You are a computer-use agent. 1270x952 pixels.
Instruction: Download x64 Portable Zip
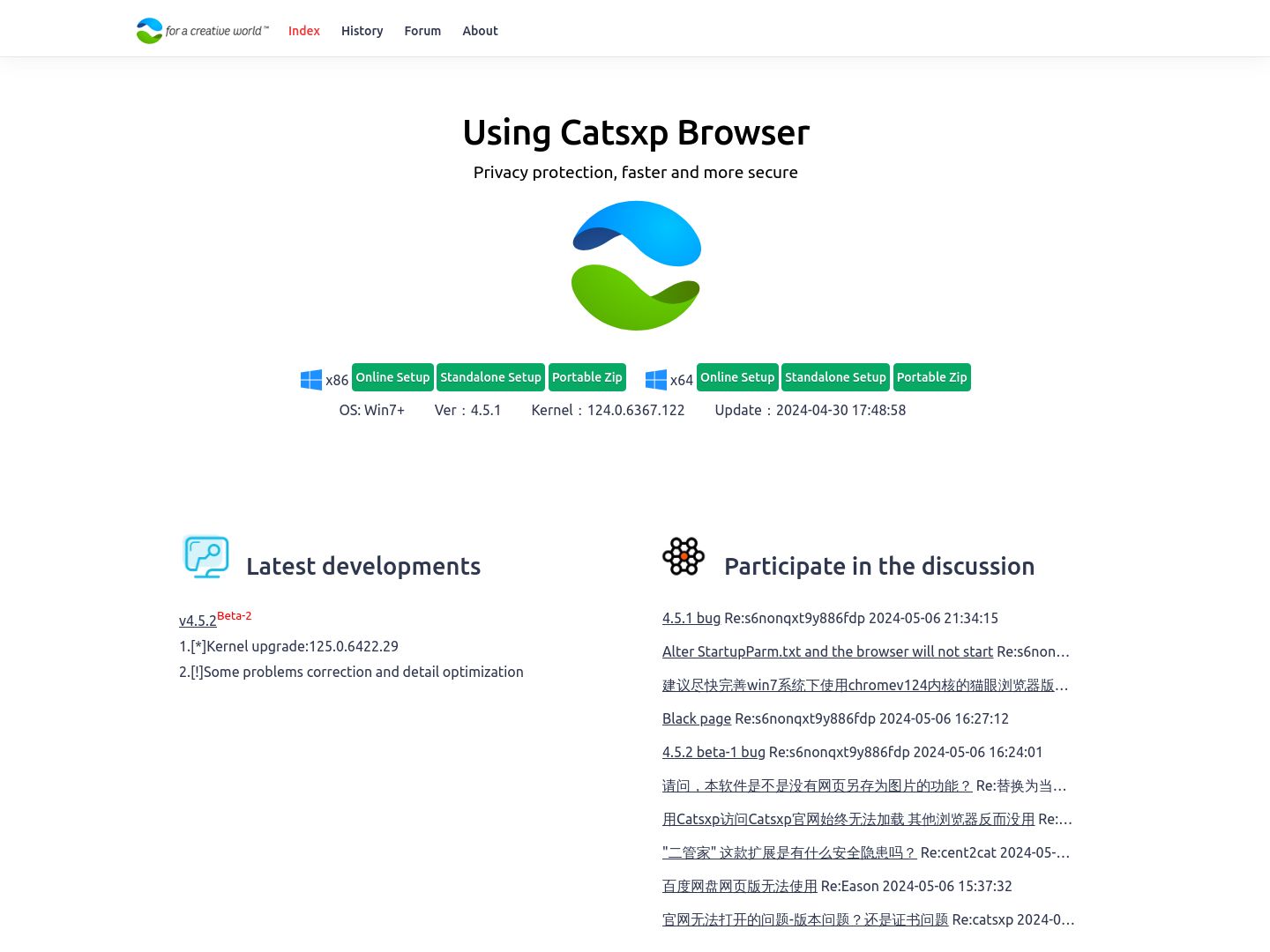(x=932, y=377)
